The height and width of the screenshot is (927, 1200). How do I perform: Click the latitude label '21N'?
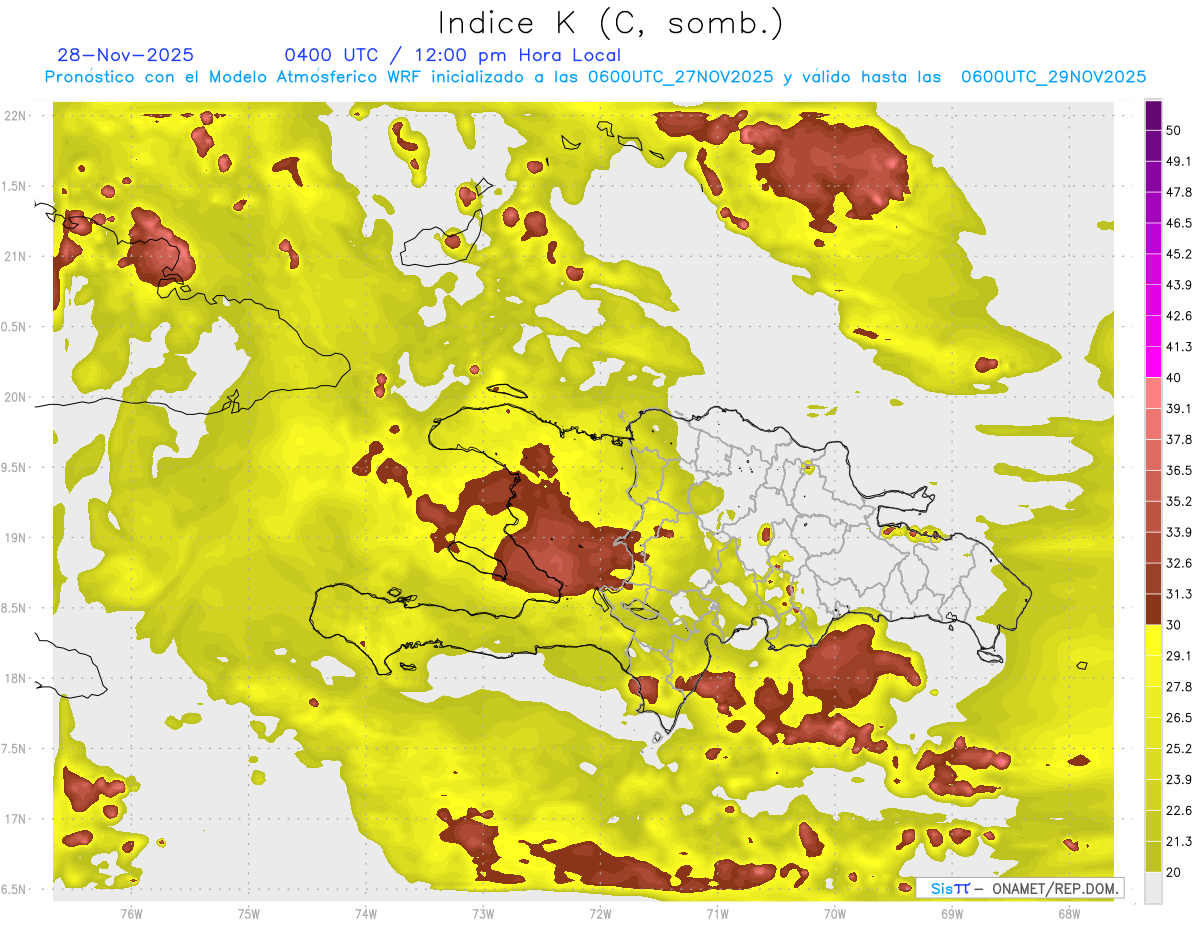pos(16,257)
